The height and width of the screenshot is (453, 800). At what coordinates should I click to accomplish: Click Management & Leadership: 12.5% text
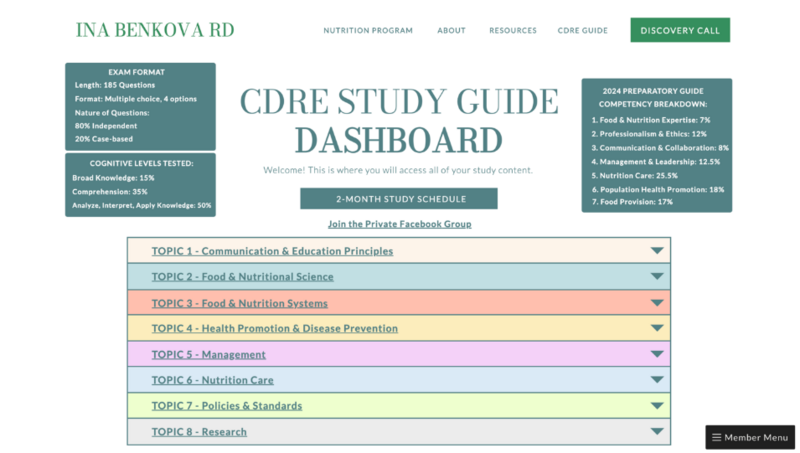pyautogui.click(x=656, y=162)
